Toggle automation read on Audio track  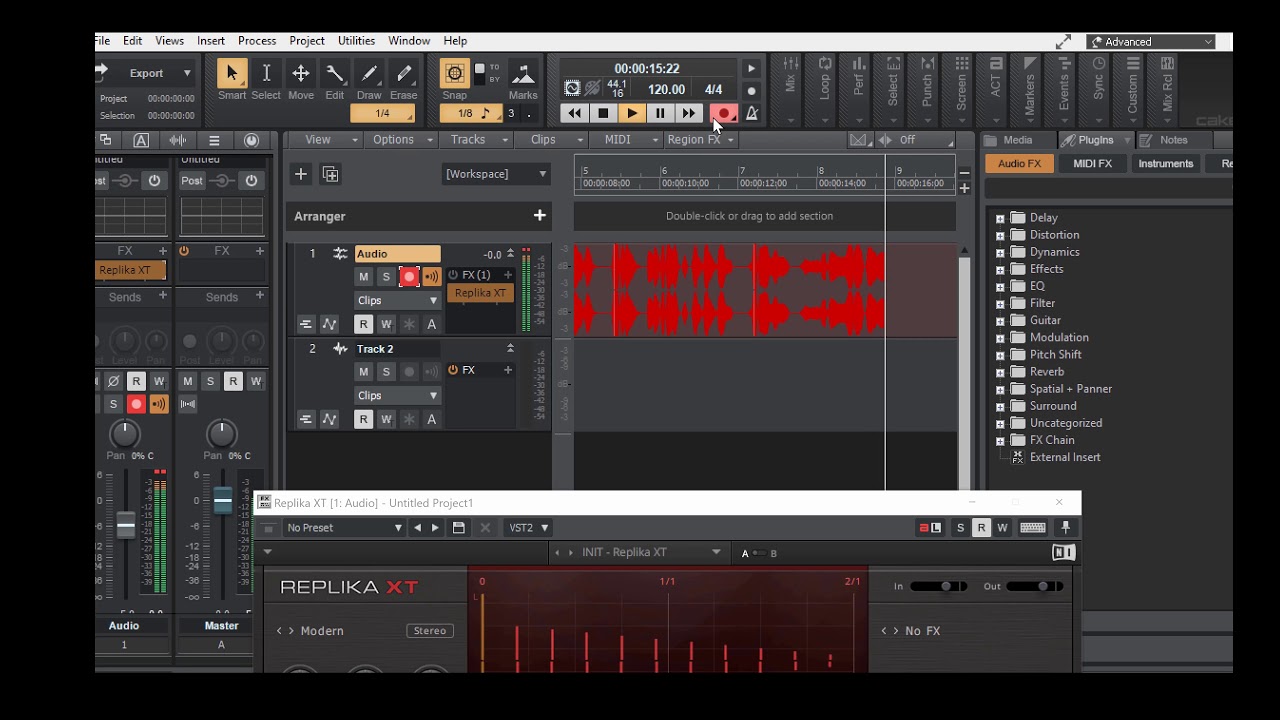pyautogui.click(x=364, y=324)
